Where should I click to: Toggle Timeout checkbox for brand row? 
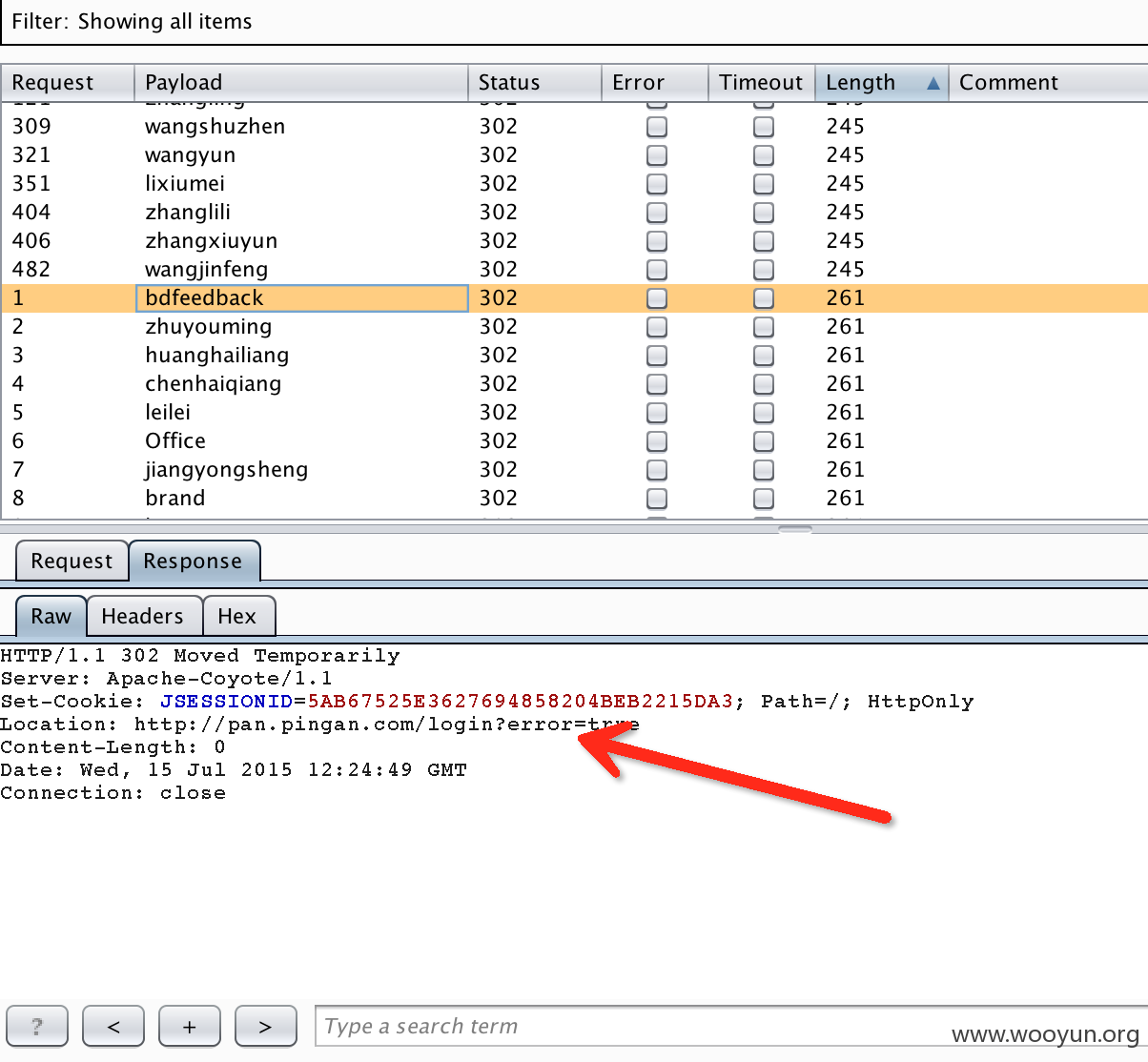[x=764, y=499]
